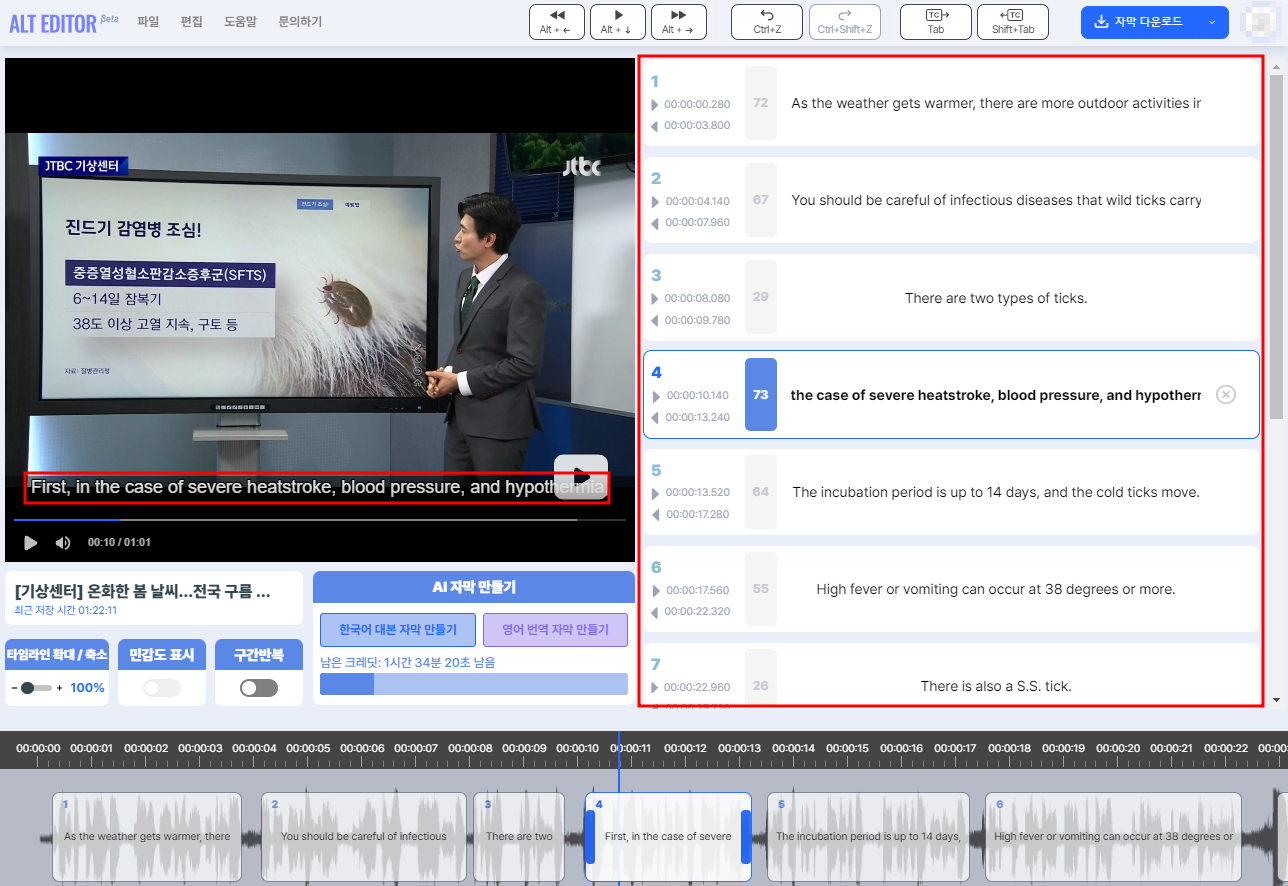Edit subtitle 'As the weather gets warmer'

996,103
